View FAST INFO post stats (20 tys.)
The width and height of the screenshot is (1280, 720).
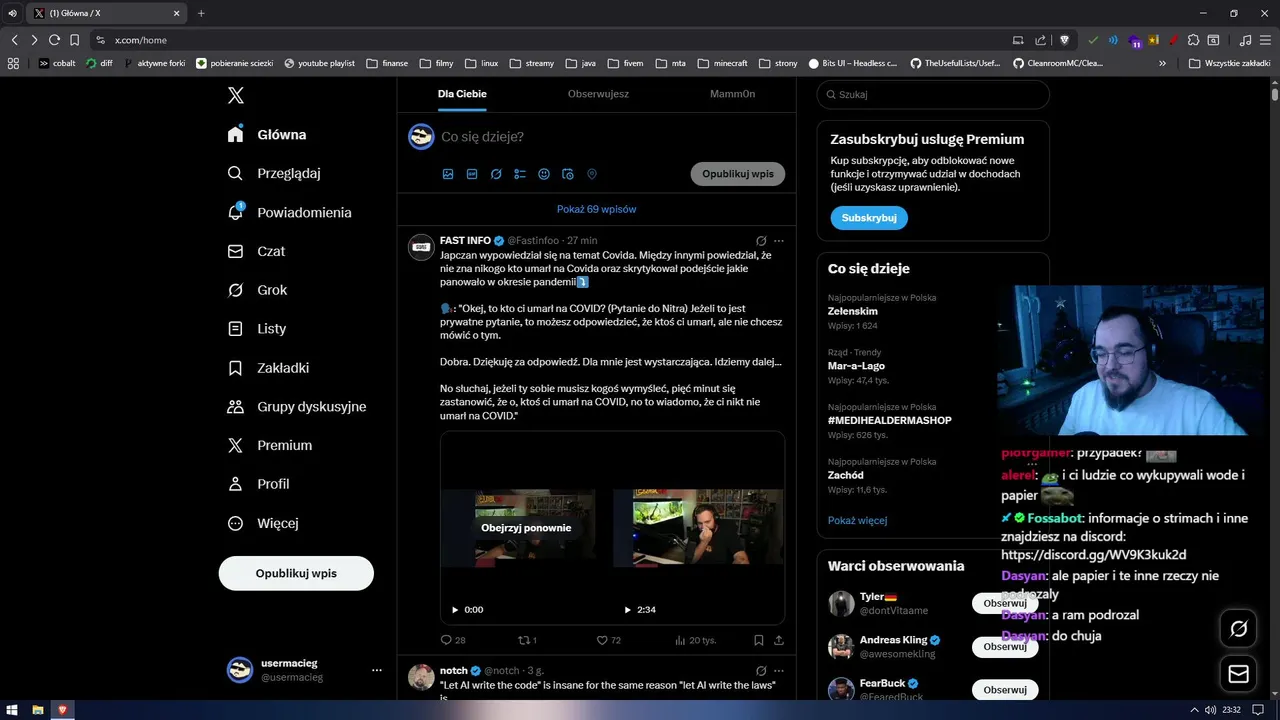click(x=696, y=640)
